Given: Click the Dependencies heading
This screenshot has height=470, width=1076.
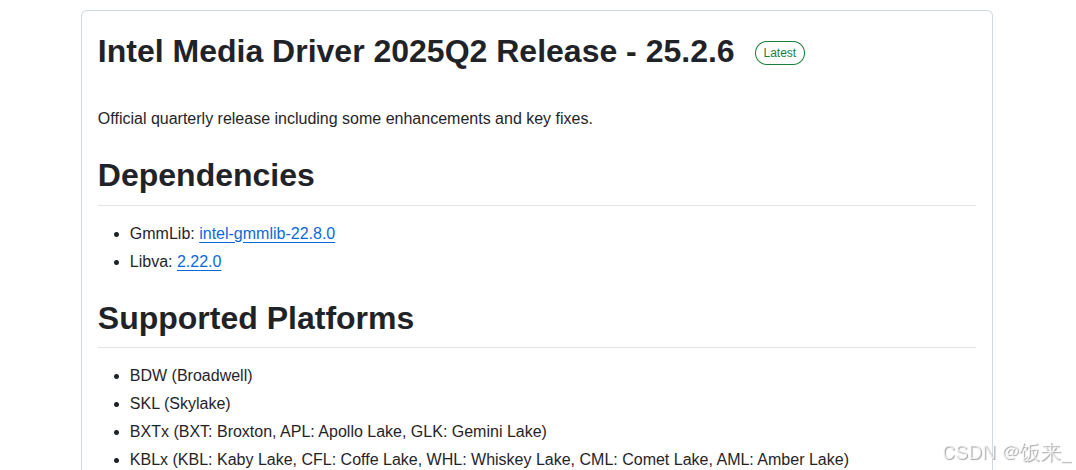Looking at the screenshot, I should click(x=206, y=176).
